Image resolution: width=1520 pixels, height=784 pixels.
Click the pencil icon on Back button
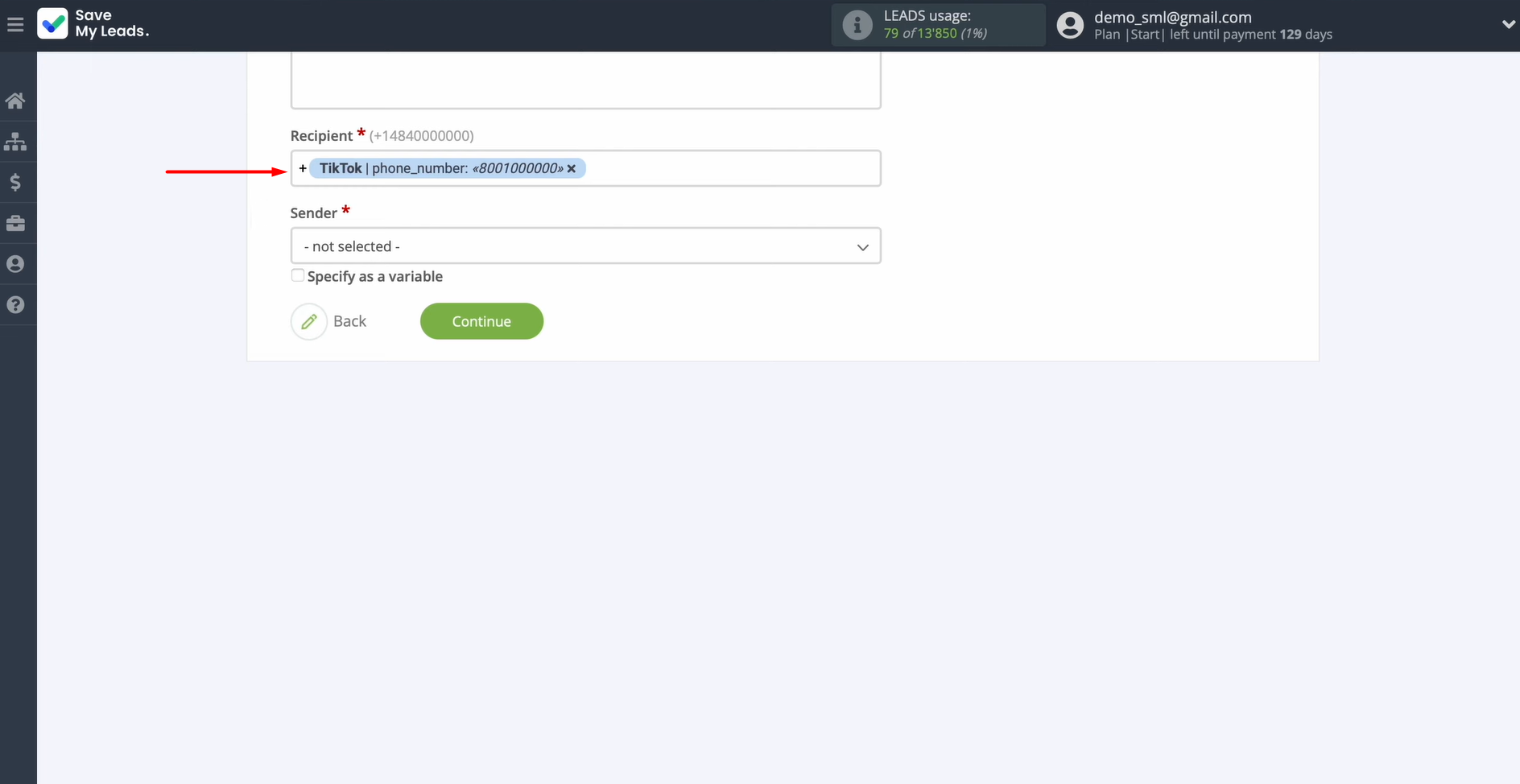pyautogui.click(x=309, y=321)
